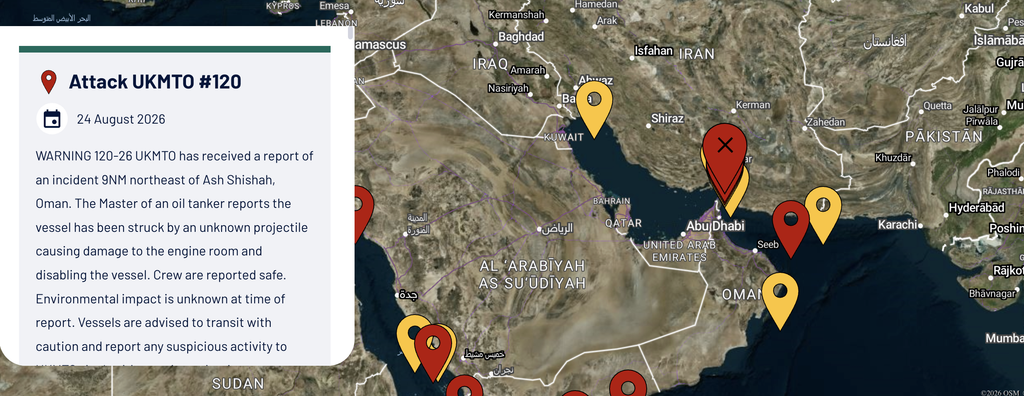1024x396 pixels.
Task: Open the red marker near Khamis Mushait
Action: click(x=434, y=352)
